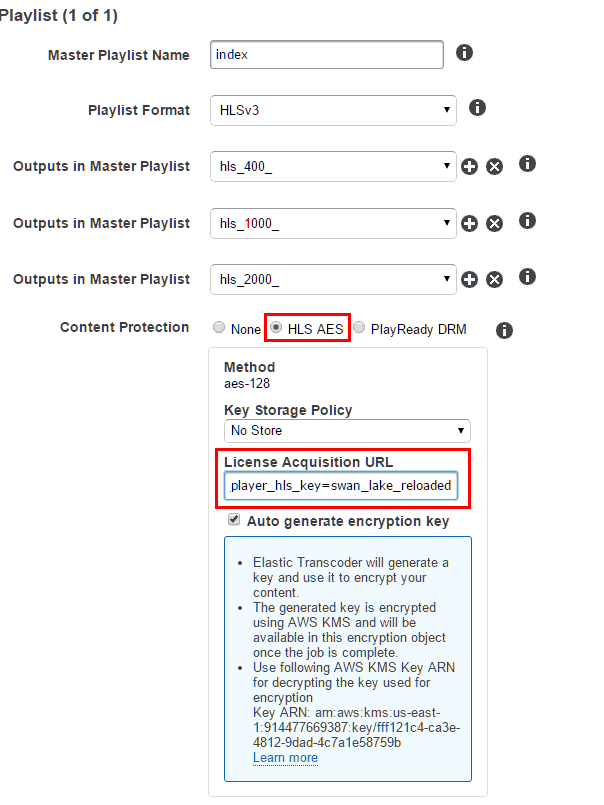The image size is (604, 805).
Task: Click the License Acquisition URL field
Action: pyautogui.click(x=341, y=486)
